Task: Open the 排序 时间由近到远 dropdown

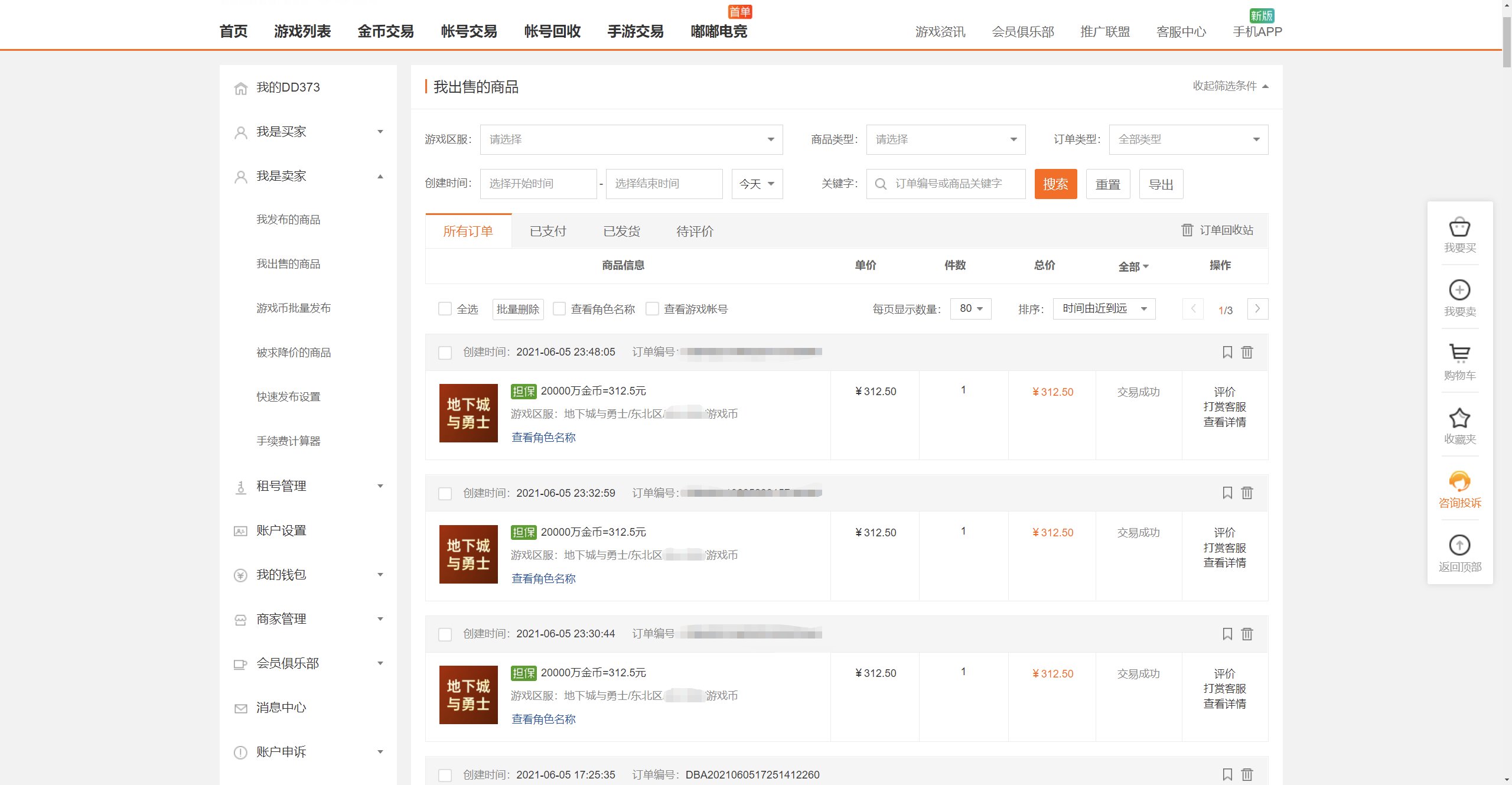Action: tap(1103, 309)
